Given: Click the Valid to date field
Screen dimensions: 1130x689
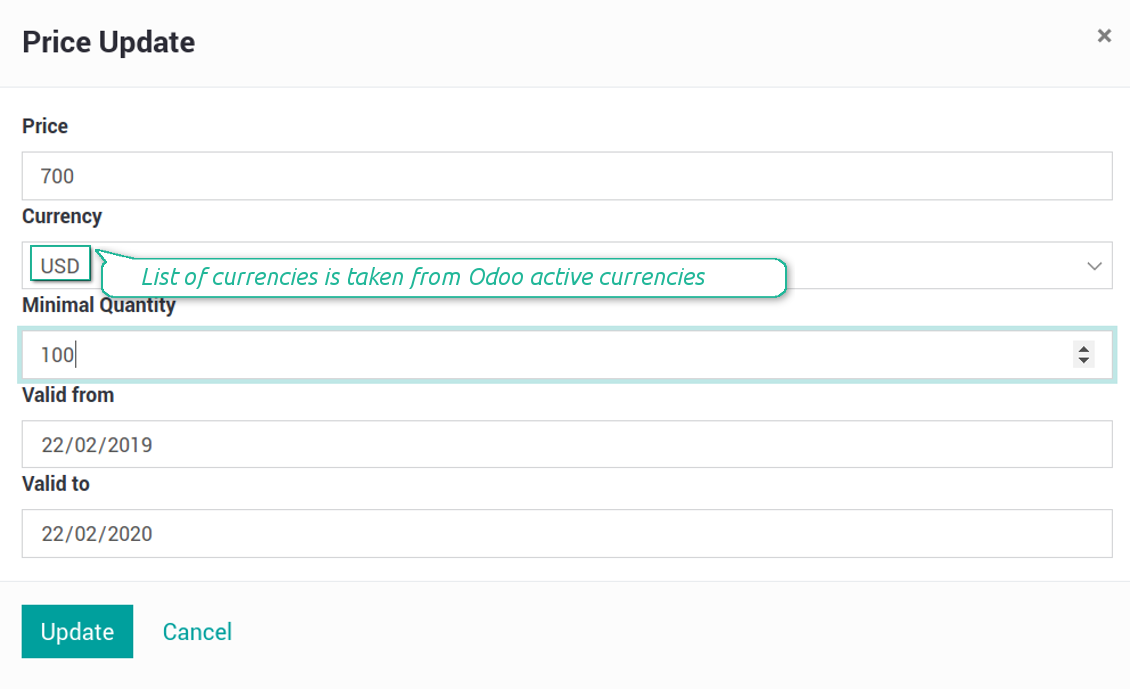Looking at the screenshot, I should (x=566, y=534).
